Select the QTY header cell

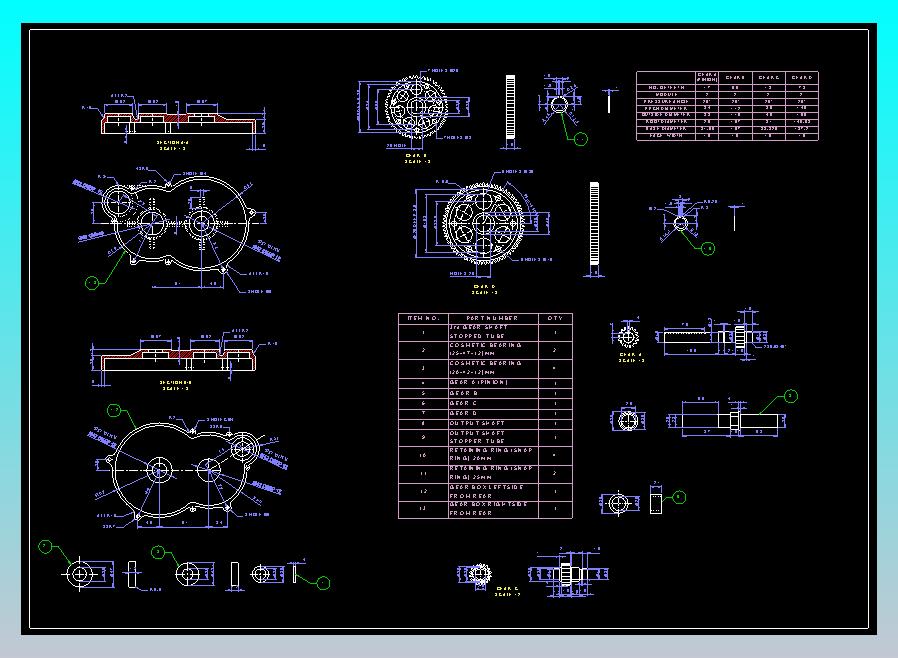(555, 318)
